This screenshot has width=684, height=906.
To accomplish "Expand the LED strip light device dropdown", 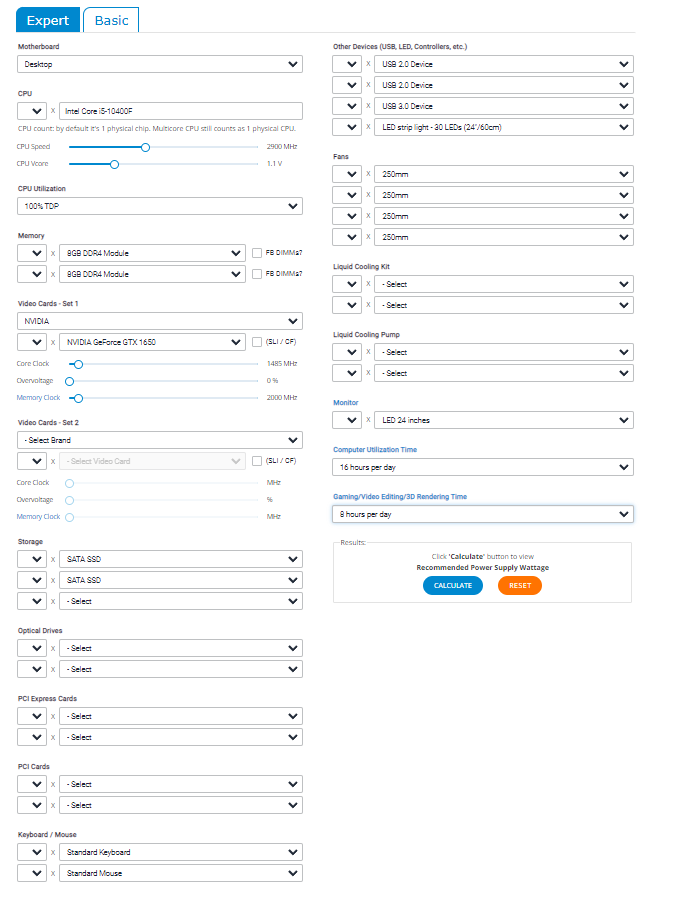I will [x=503, y=127].
